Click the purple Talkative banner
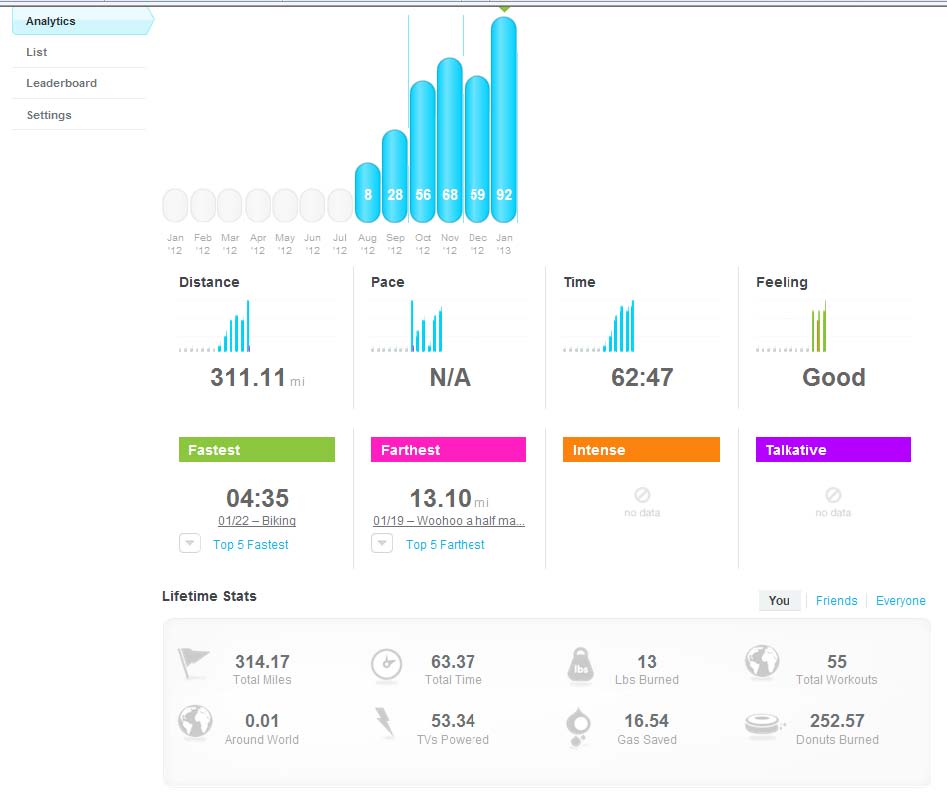This screenshot has height=800, width=947. point(833,450)
